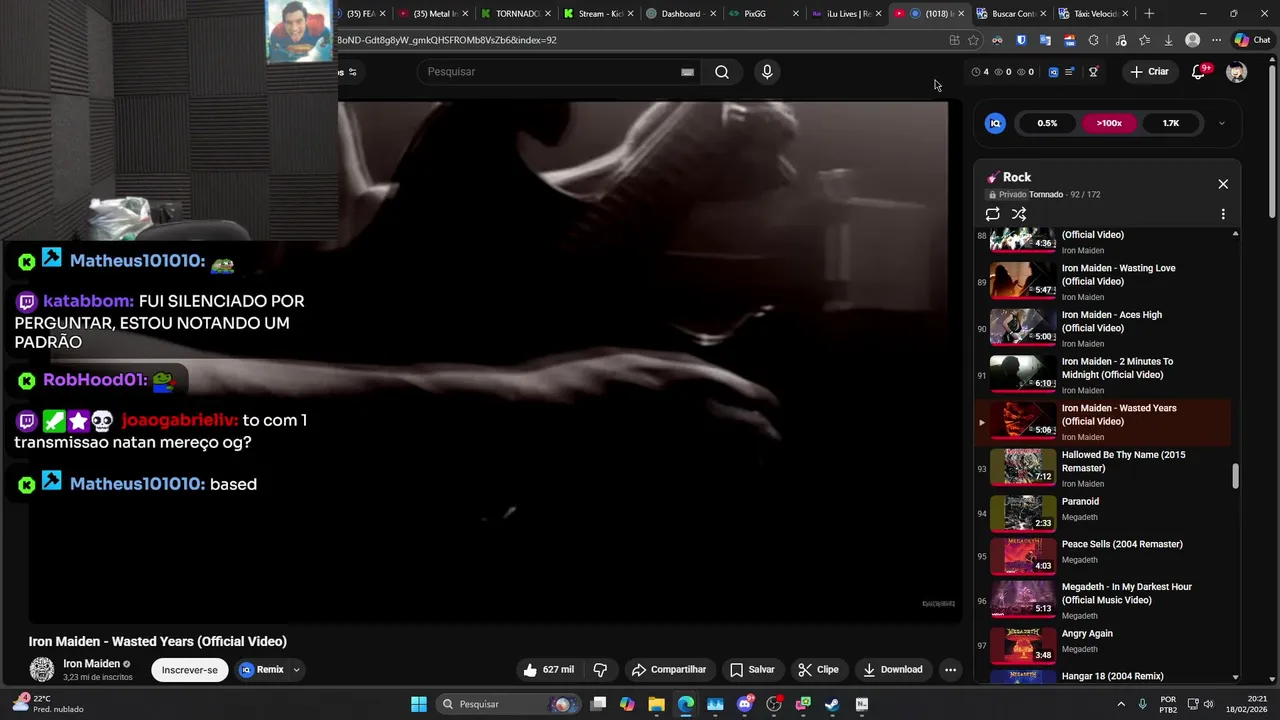Click the YouTube search magnifier button

pos(722,72)
